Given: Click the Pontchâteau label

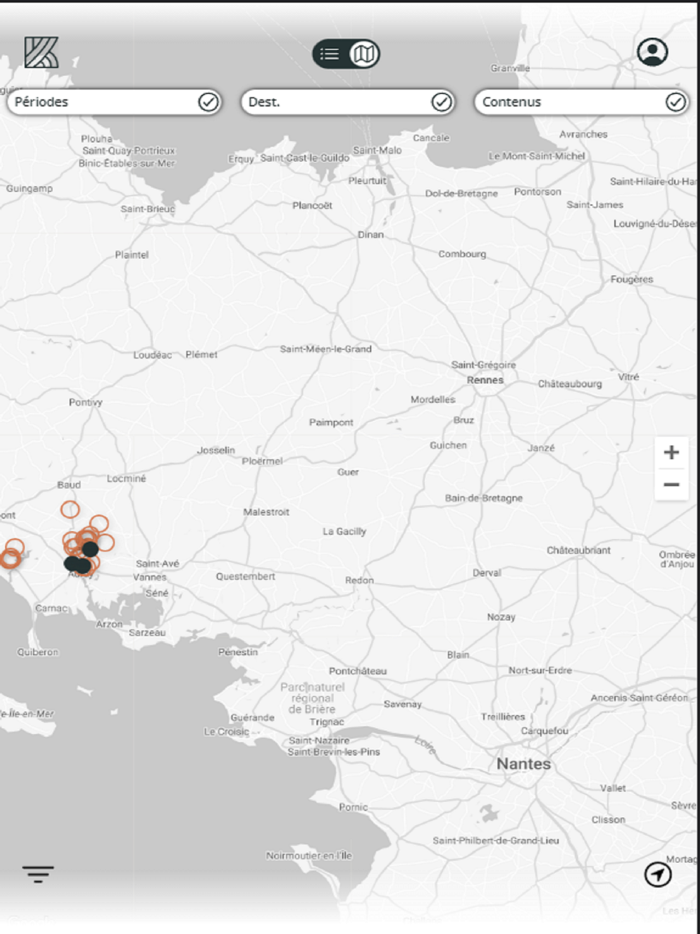Looking at the screenshot, I should point(357,671).
